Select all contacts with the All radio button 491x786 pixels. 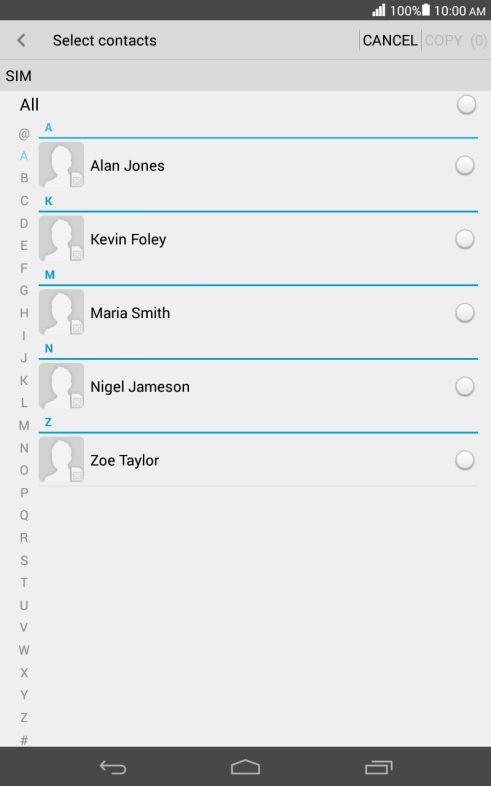point(466,105)
